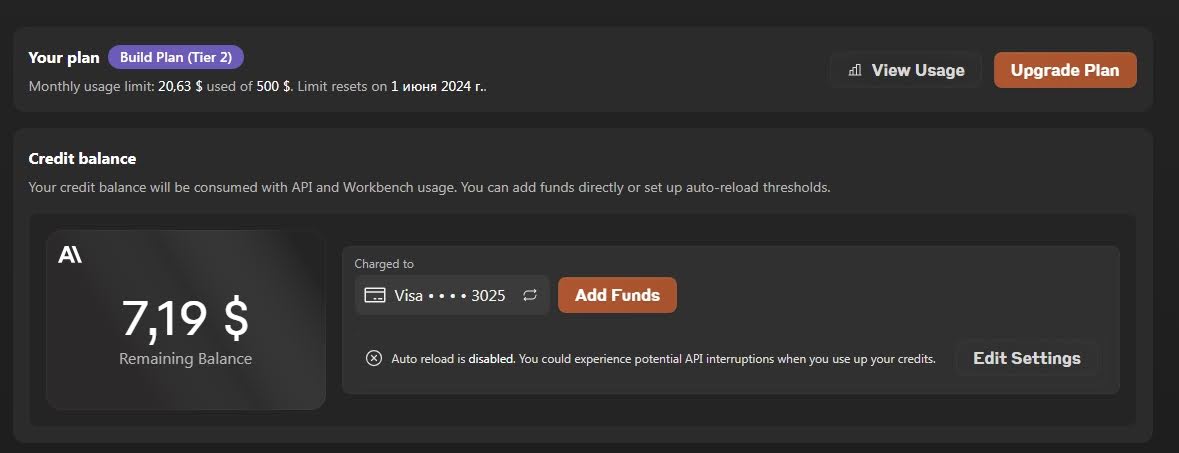
Task: Click the credit card icon next to Visa
Action: [x=374, y=295]
